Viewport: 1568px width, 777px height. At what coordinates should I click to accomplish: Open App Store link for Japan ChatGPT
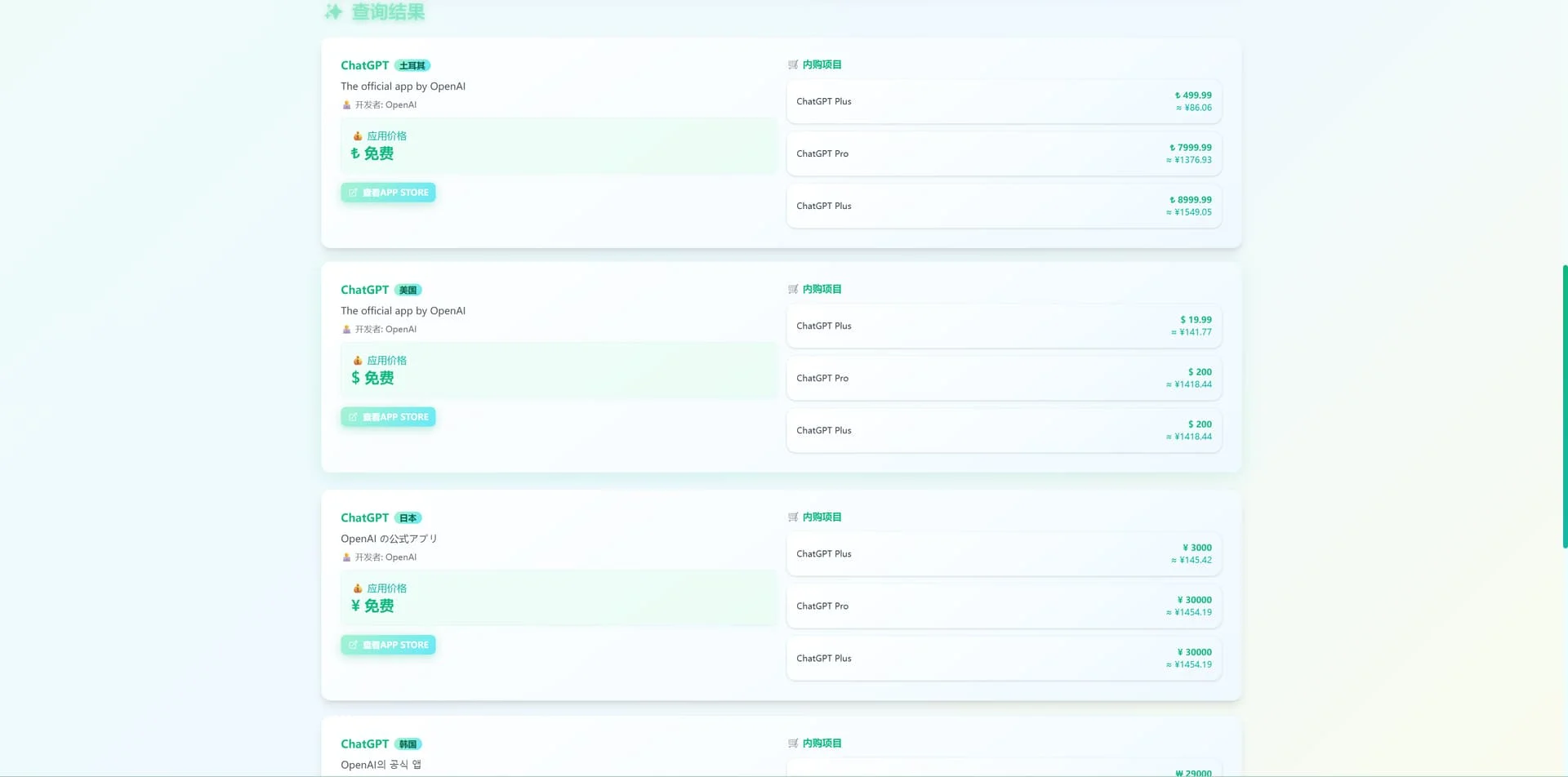click(388, 645)
